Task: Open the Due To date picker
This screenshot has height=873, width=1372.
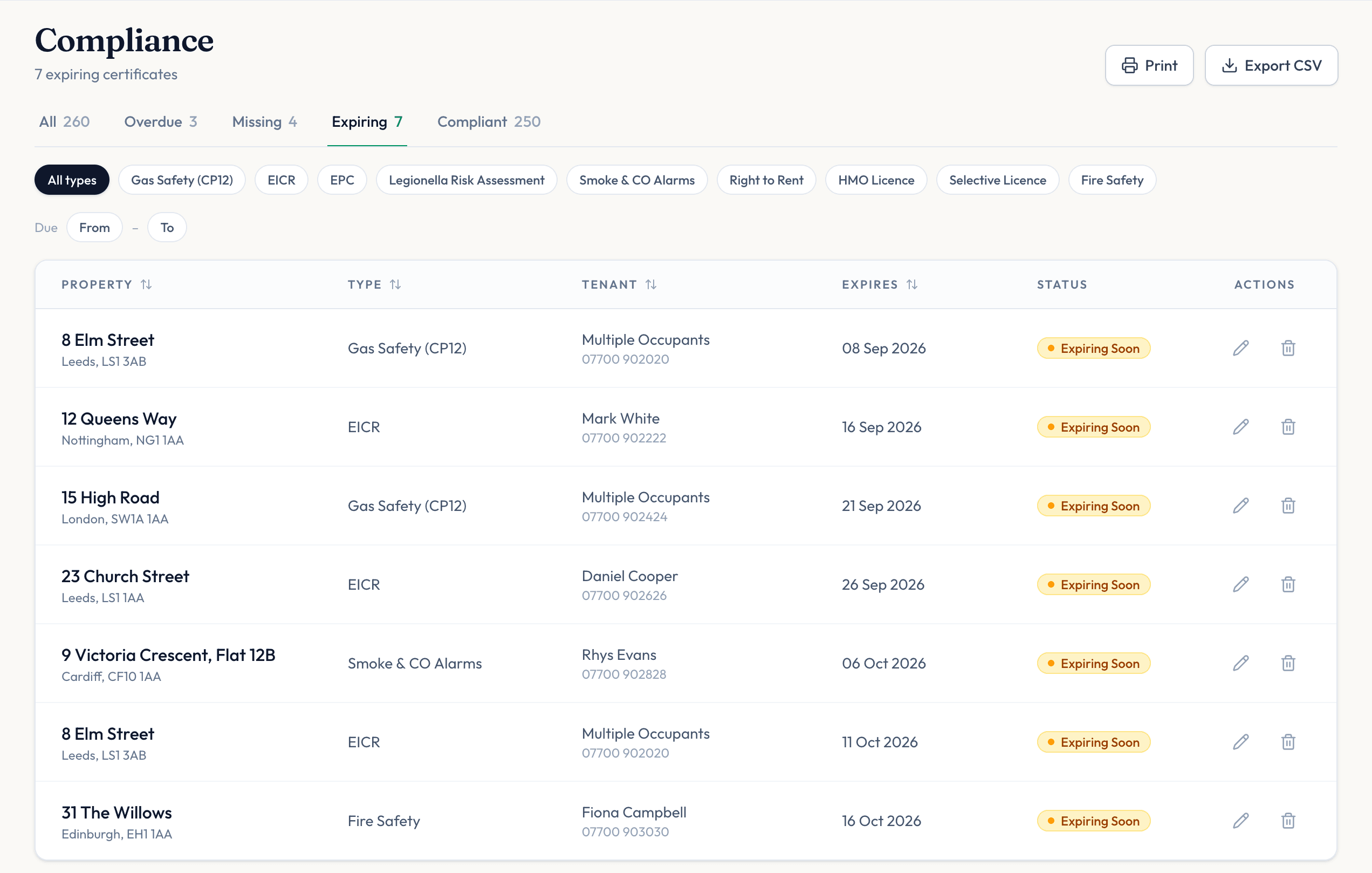Action: (x=167, y=227)
